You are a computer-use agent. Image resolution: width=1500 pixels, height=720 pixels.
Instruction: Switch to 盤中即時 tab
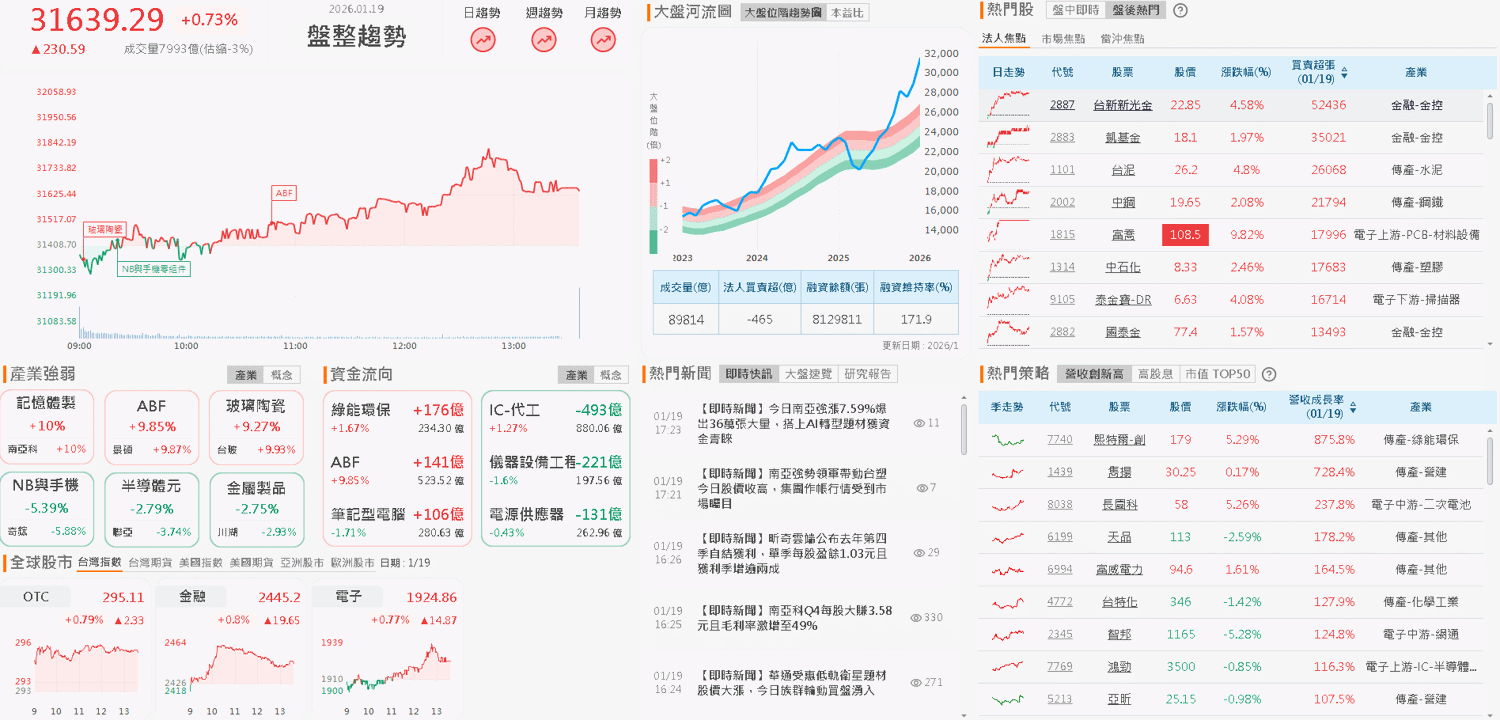1078,10
